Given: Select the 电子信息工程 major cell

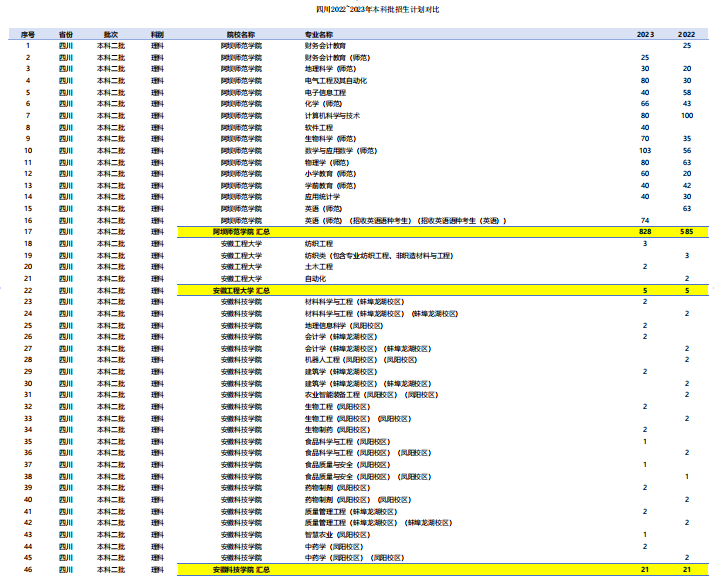Looking at the screenshot, I should (325, 92).
